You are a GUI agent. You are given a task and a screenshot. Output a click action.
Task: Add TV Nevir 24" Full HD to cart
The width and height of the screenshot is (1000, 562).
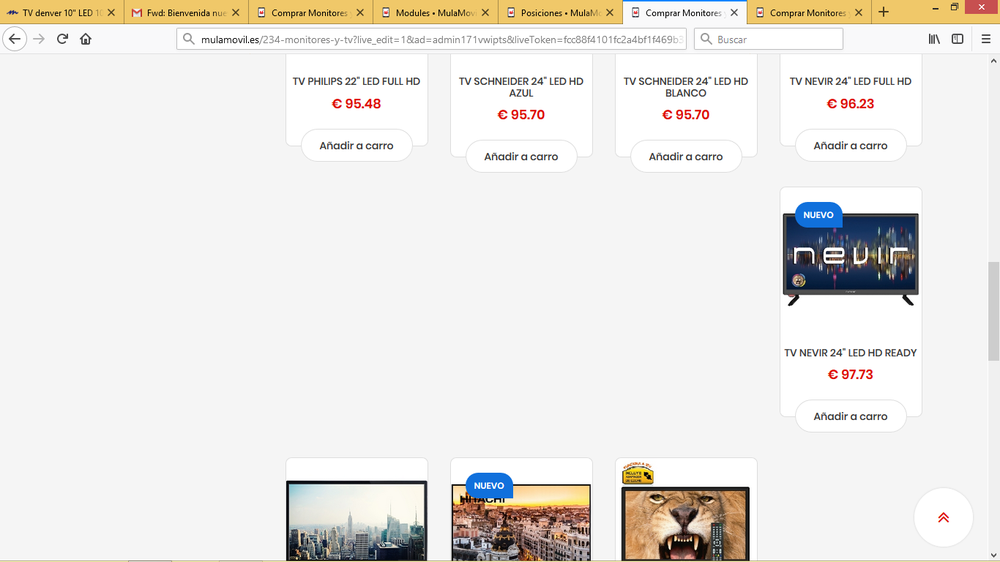(850, 145)
